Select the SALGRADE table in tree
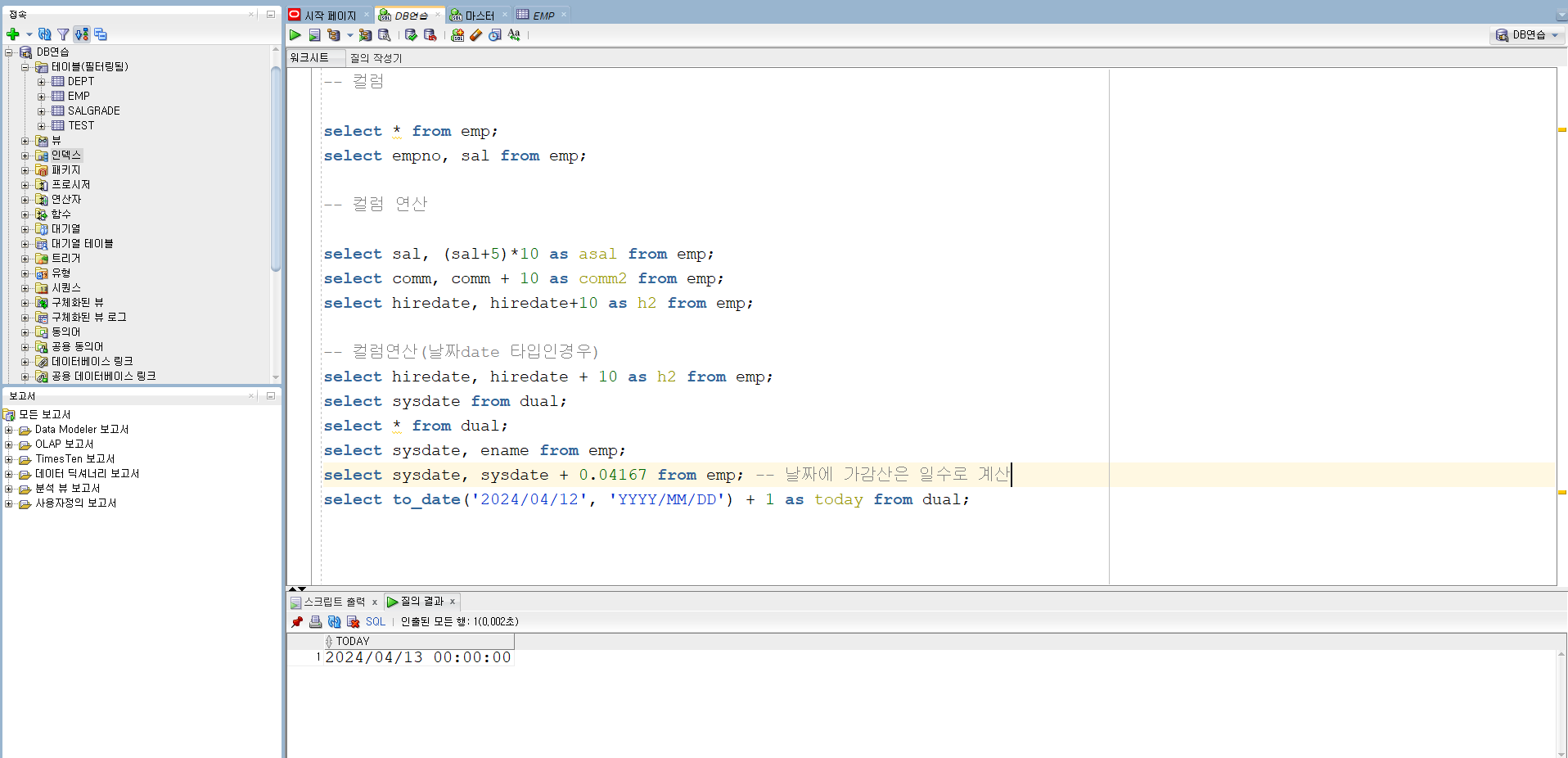The image size is (1568, 758). coord(93,111)
